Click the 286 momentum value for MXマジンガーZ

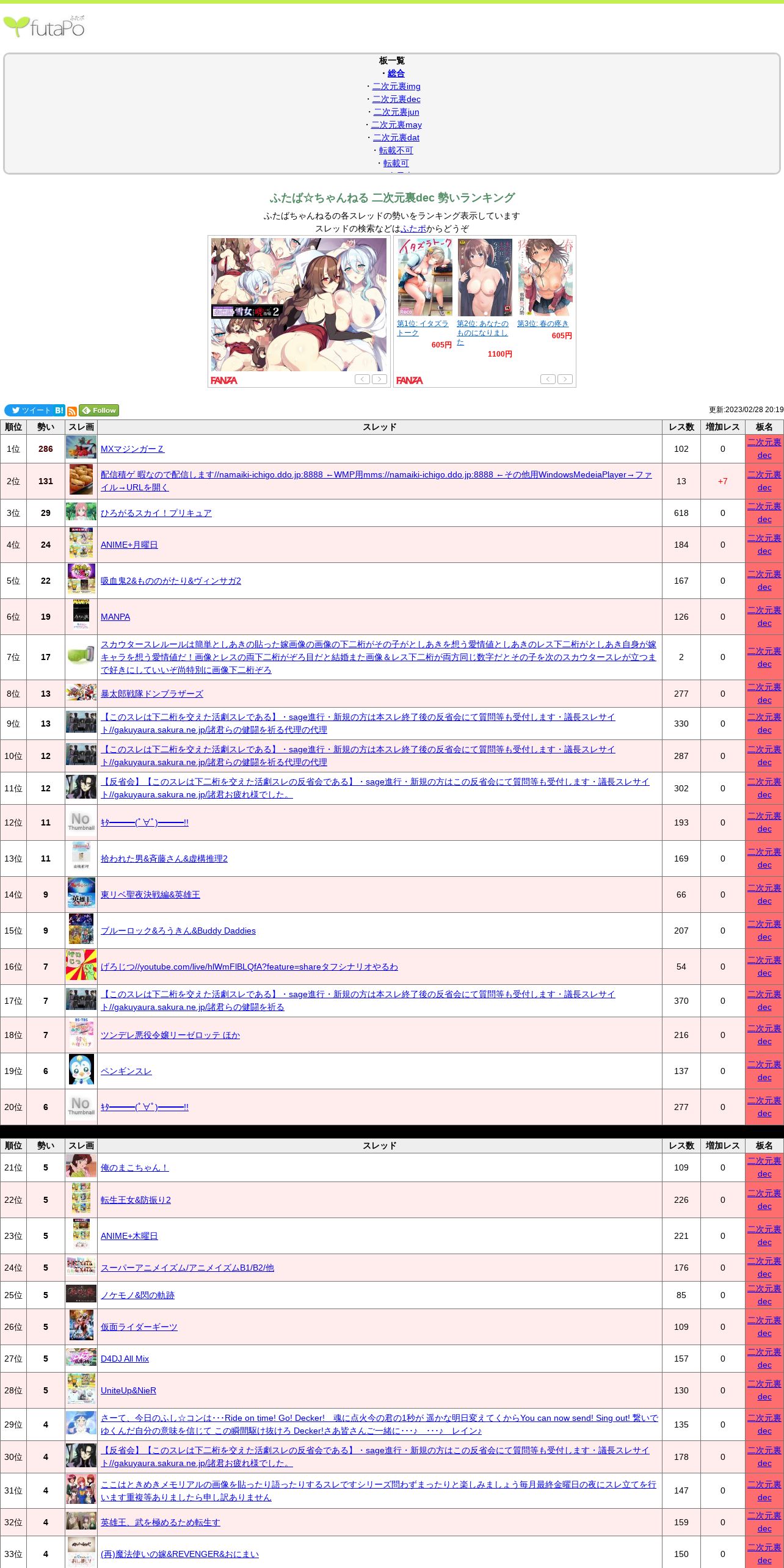point(46,449)
